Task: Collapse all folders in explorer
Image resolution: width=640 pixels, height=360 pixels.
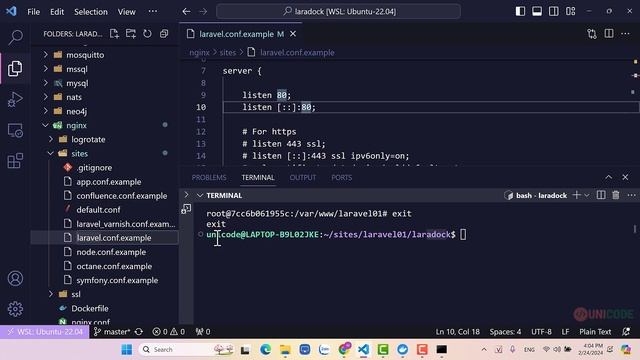Action: (164, 34)
